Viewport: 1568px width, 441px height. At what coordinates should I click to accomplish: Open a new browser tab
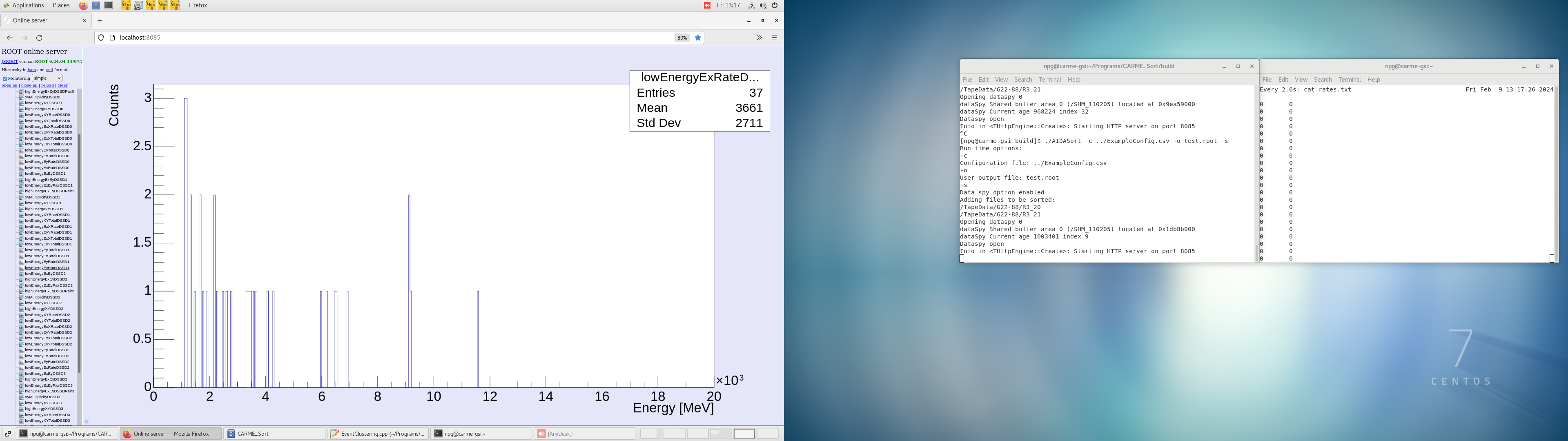(x=100, y=21)
